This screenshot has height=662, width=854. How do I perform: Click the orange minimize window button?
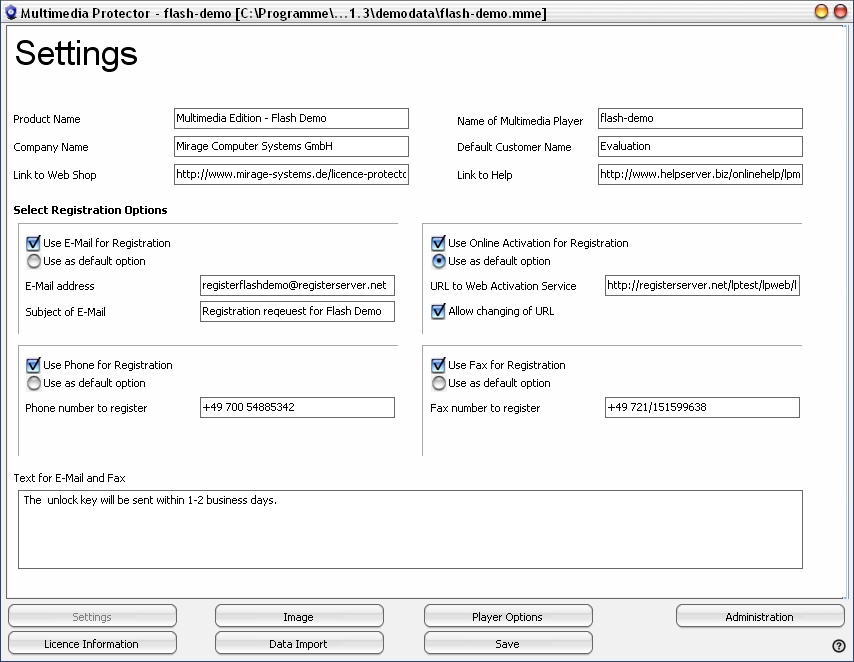pyautogui.click(x=821, y=11)
